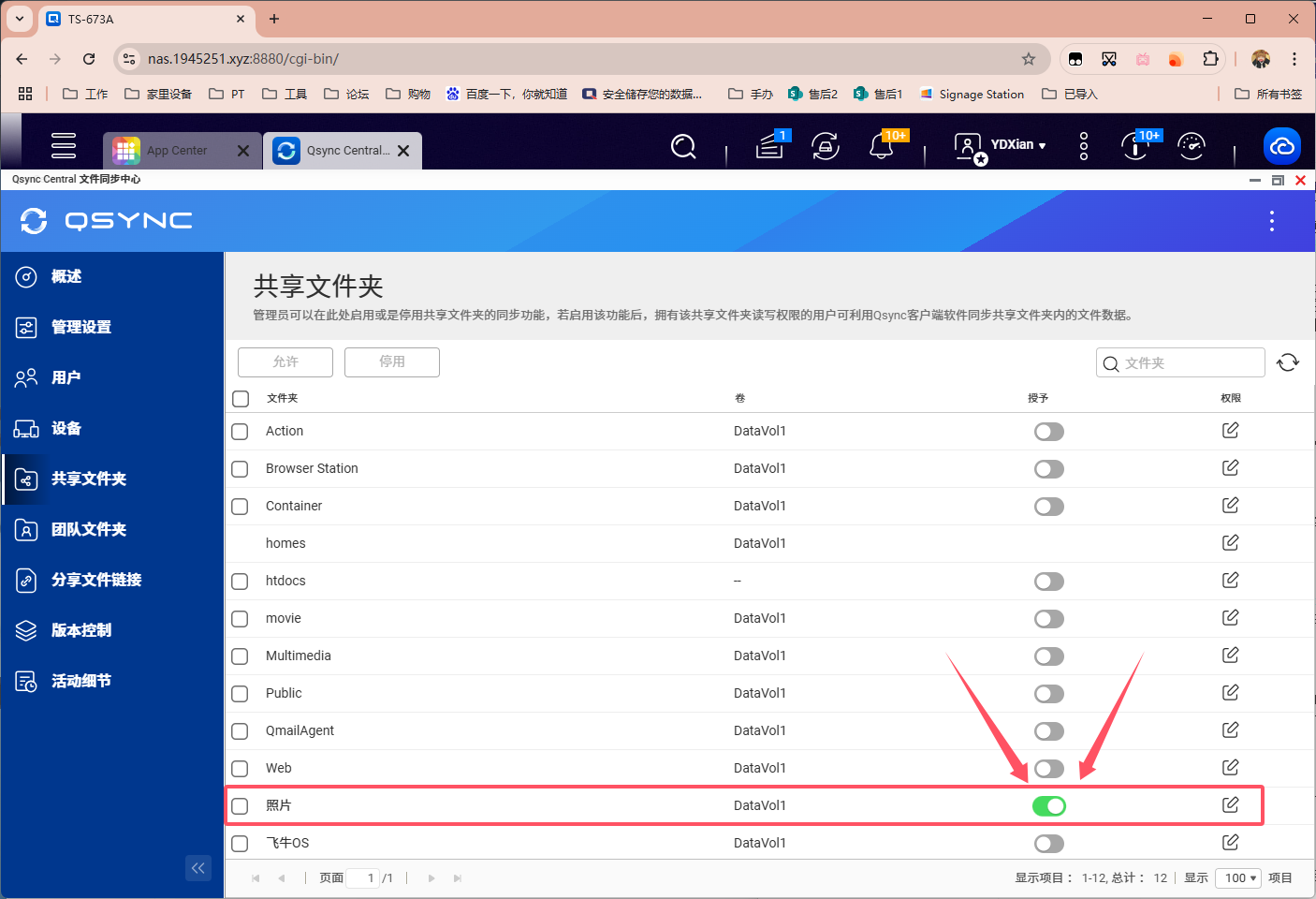The image size is (1316, 899).
Task: Click the browser address bar
Action: [580, 59]
